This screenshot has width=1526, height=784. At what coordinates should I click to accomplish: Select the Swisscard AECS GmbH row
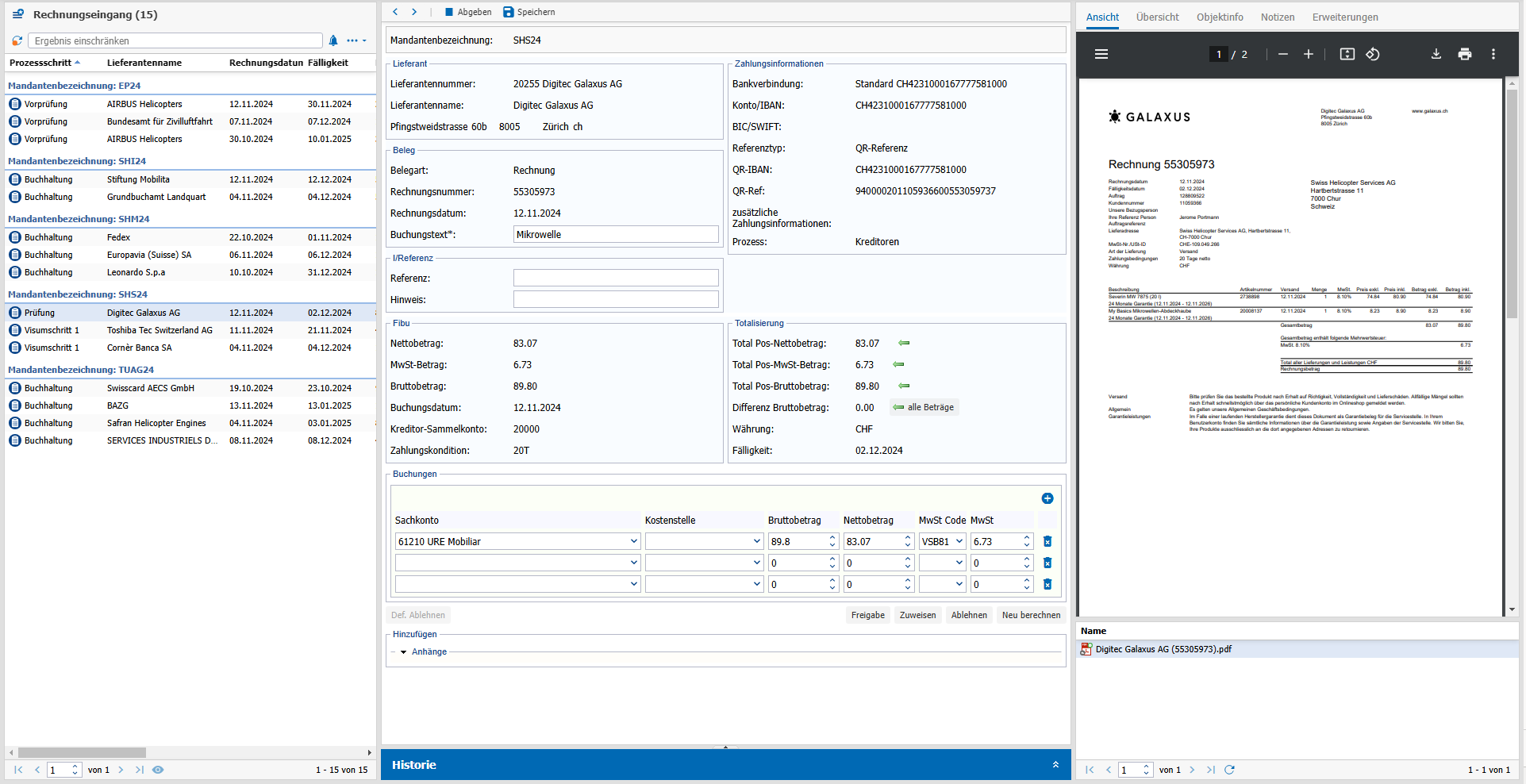[190, 388]
